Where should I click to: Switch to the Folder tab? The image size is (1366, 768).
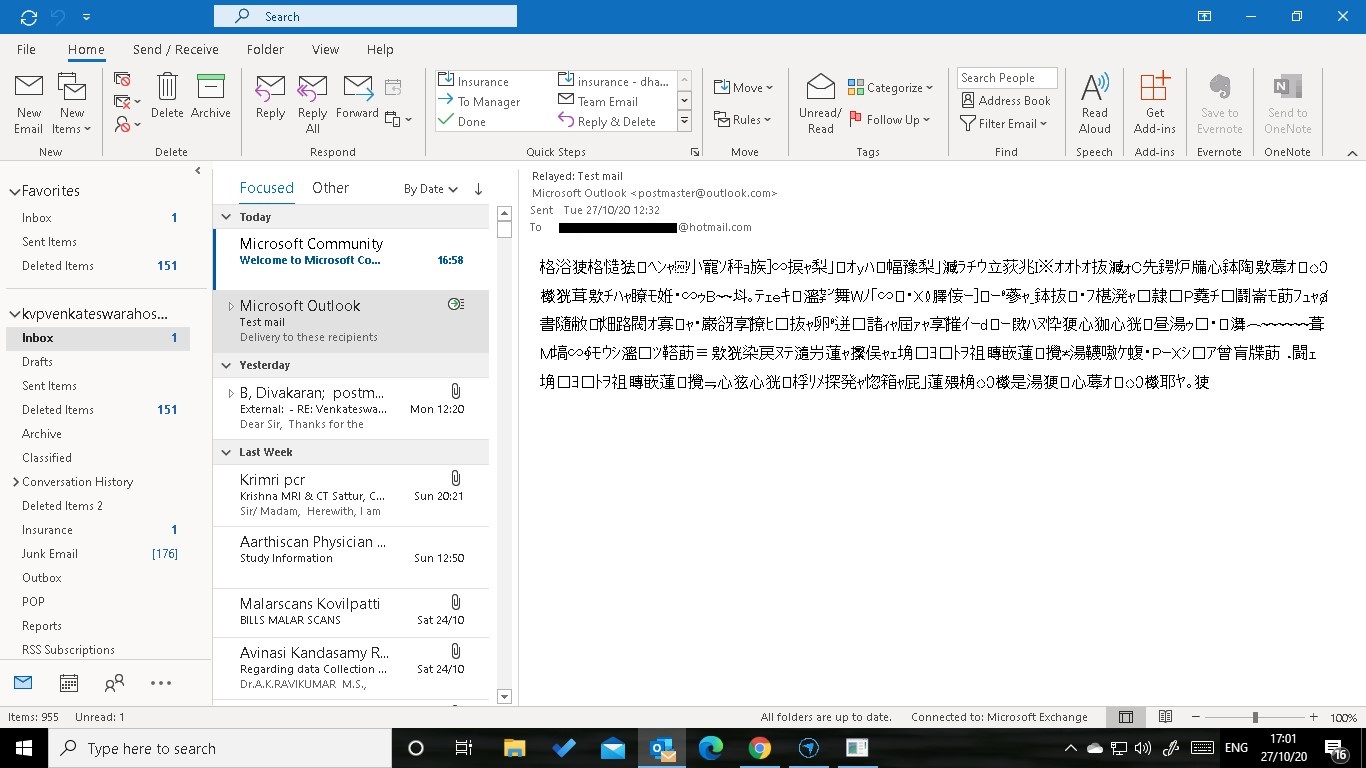tap(265, 49)
